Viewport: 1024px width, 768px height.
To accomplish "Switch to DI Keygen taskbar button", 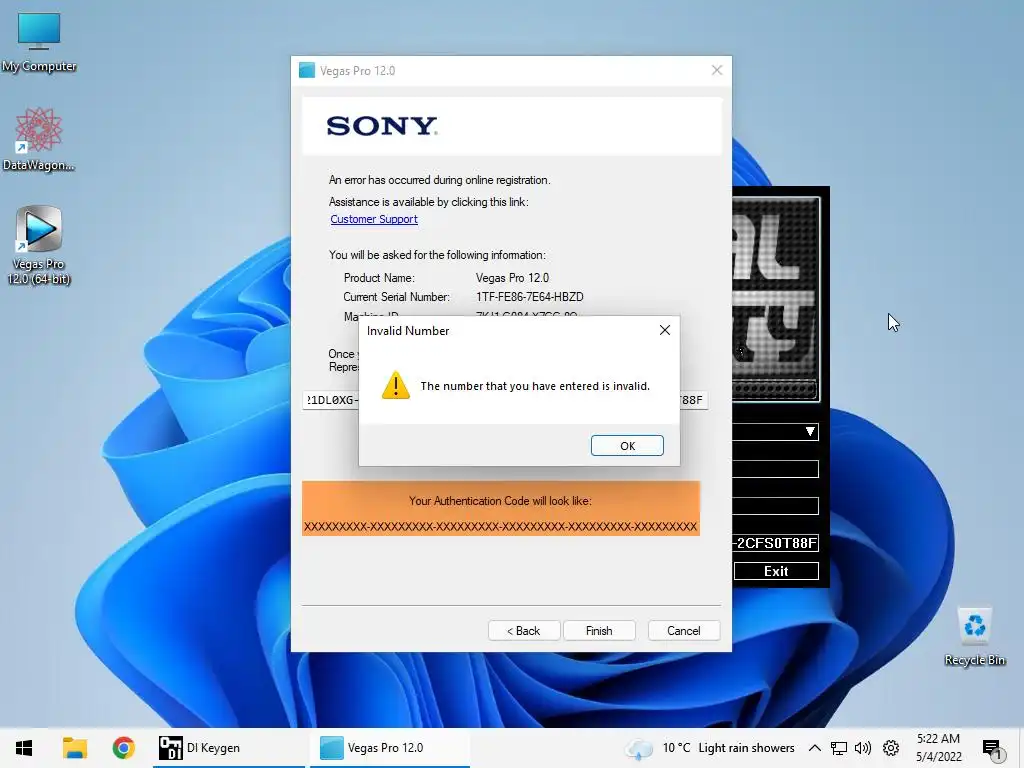I will point(229,748).
